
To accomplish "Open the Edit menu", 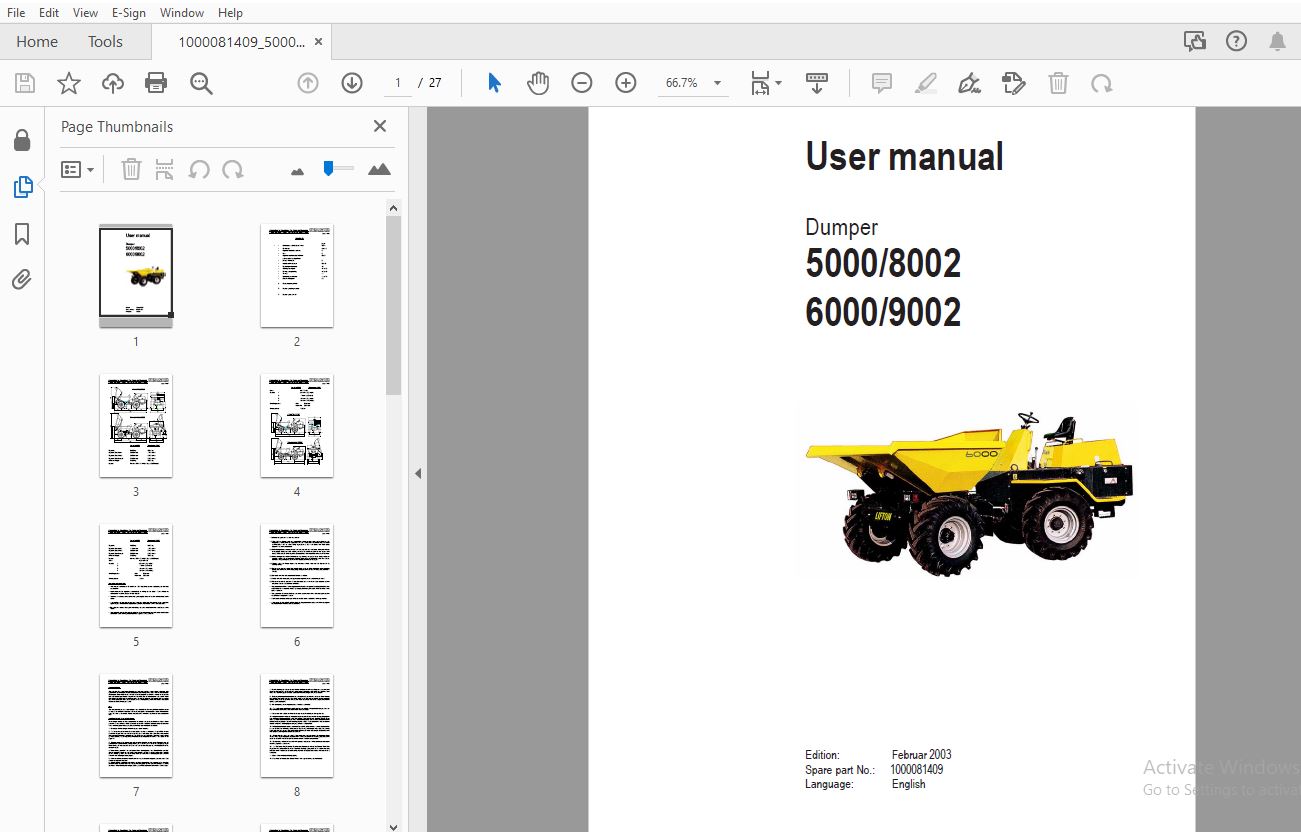I will pyautogui.click(x=49, y=13).
